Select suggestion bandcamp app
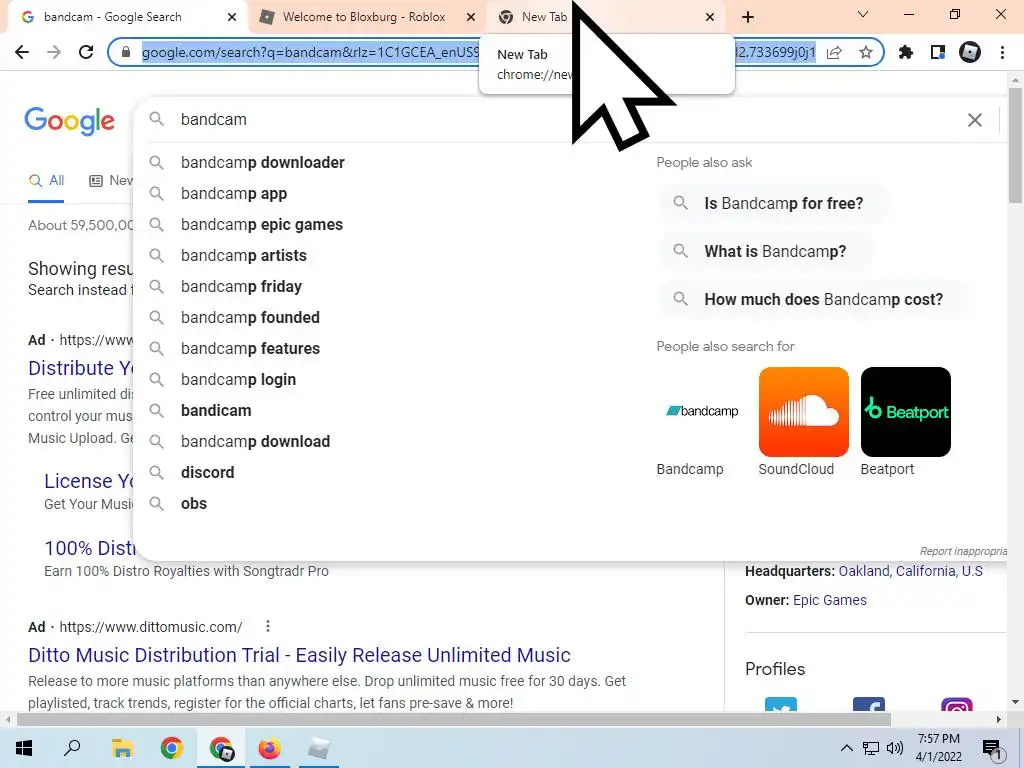The image size is (1024, 768). pos(234,193)
